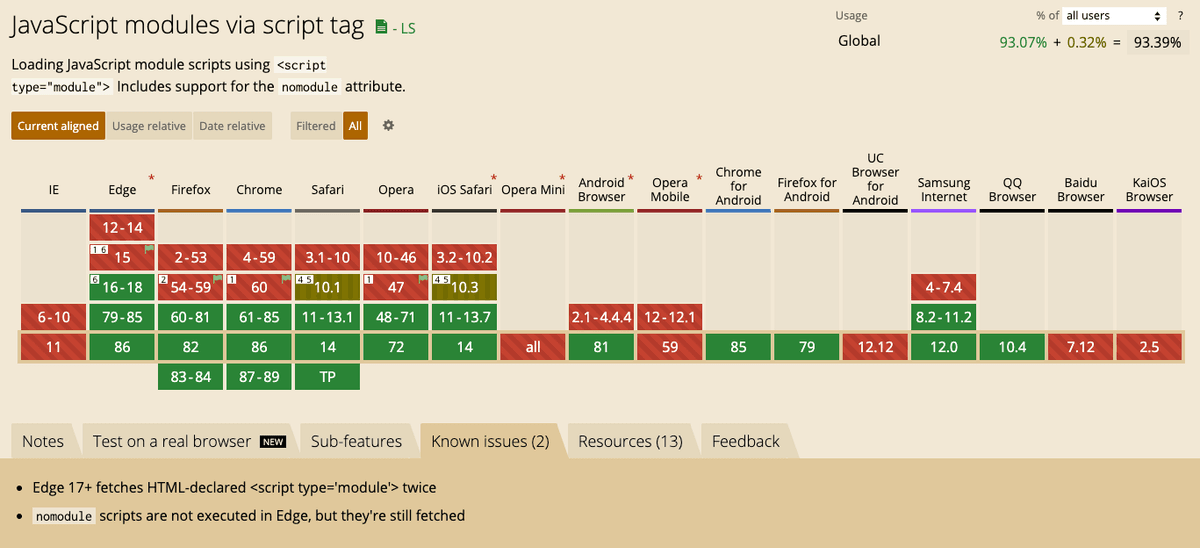This screenshot has height=548, width=1200.
Task: Click the green LS spec document icon
Action: point(381,27)
